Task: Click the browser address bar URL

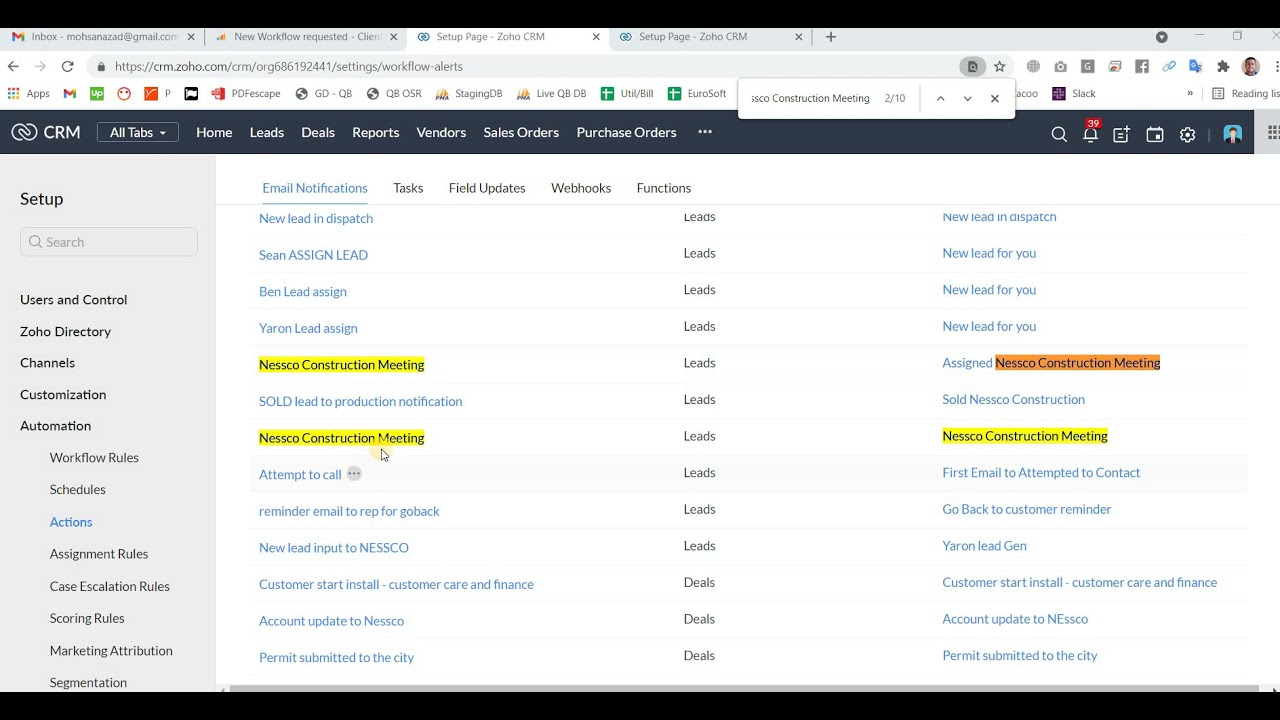Action: (288, 66)
